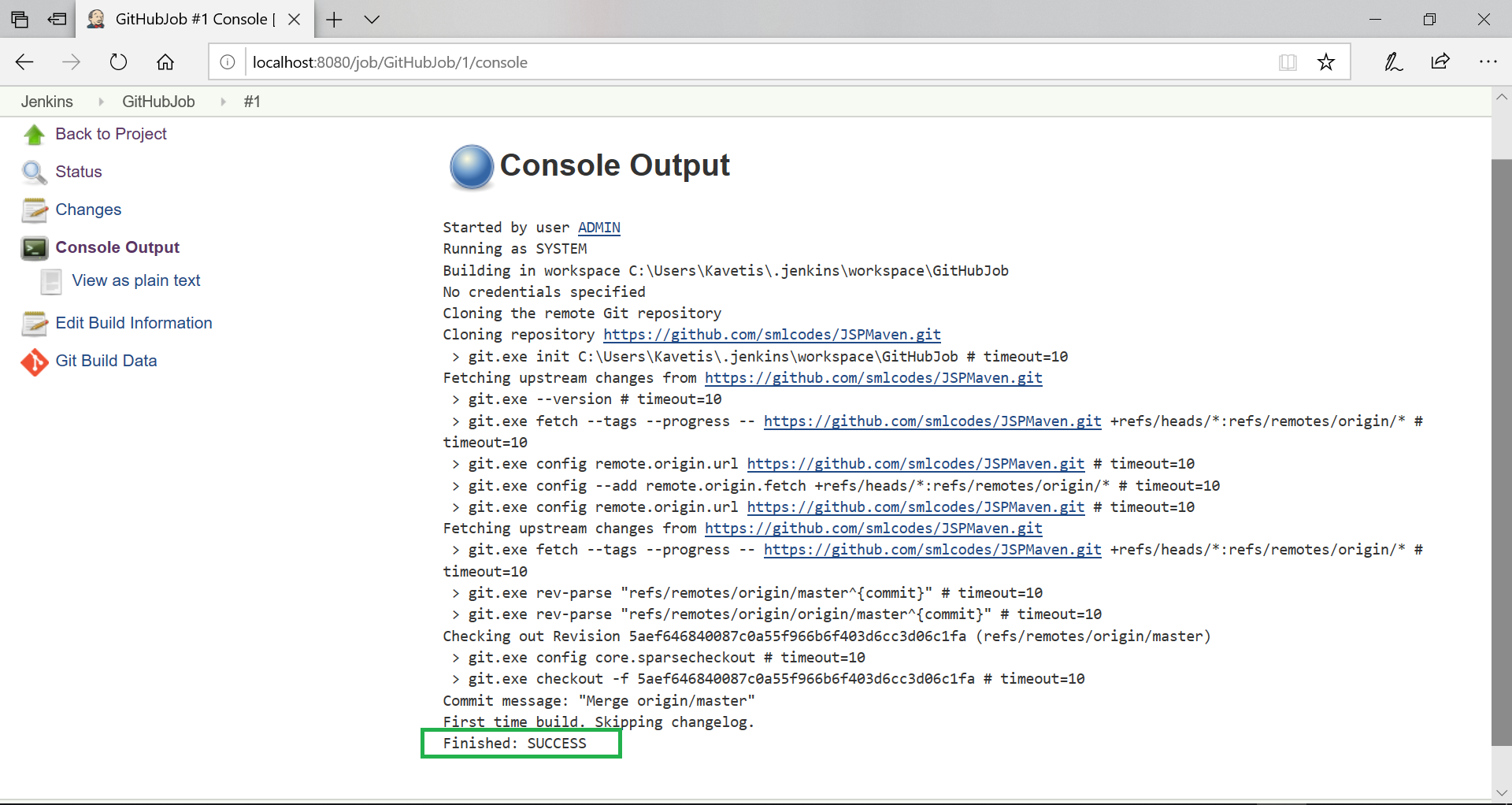Open the browser Settings and more menu

(1488, 62)
